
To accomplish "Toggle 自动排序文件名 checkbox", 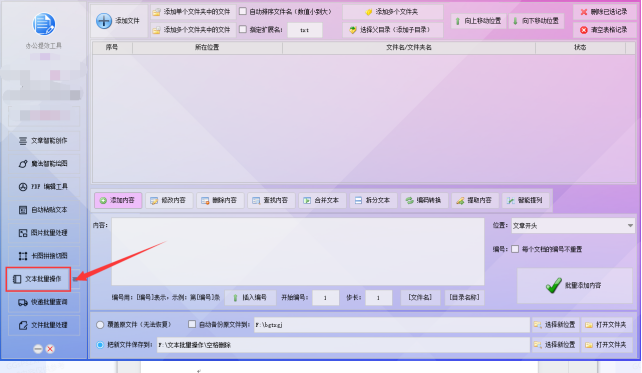I will [x=243, y=11].
